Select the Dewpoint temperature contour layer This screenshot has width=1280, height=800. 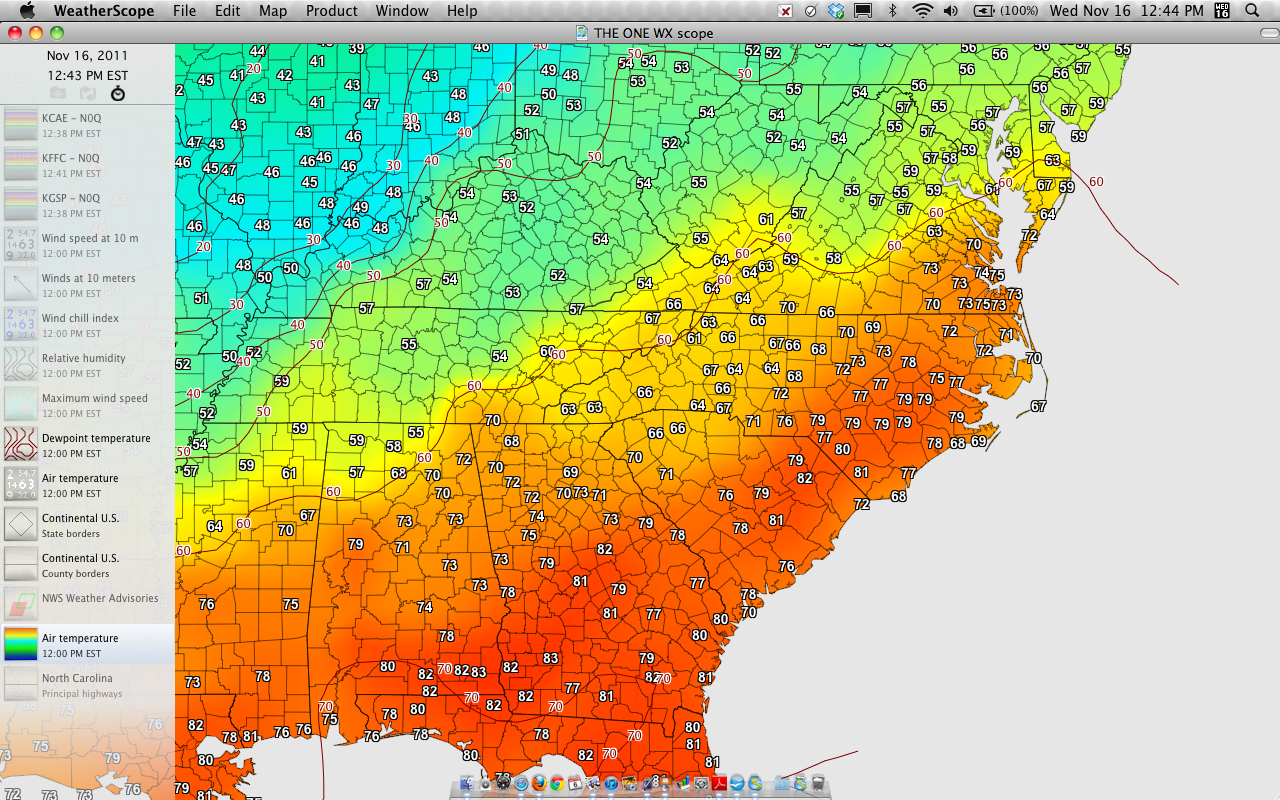[x=87, y=445]
